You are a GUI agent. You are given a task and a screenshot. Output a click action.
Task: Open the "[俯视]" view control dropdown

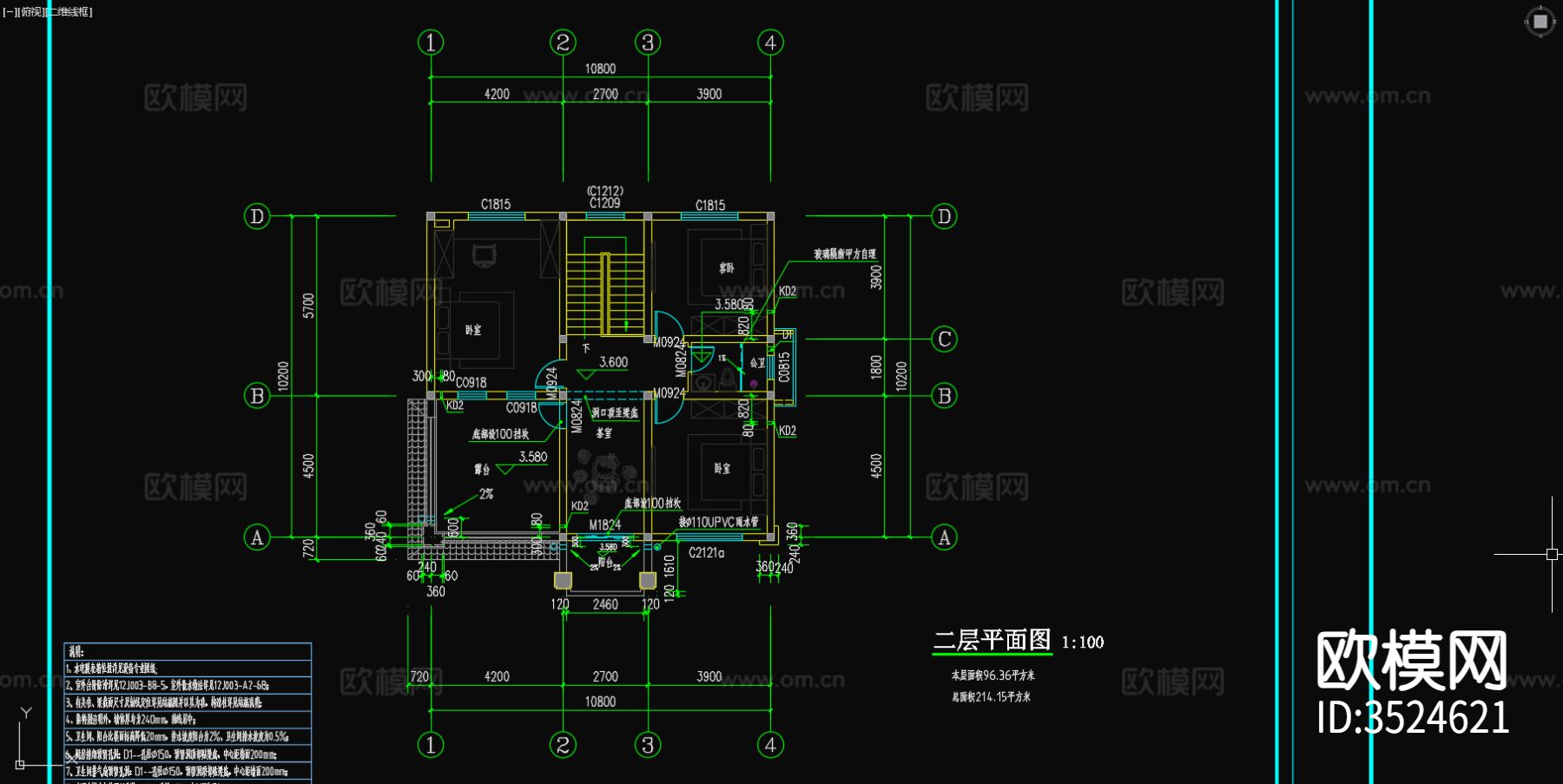32,12
